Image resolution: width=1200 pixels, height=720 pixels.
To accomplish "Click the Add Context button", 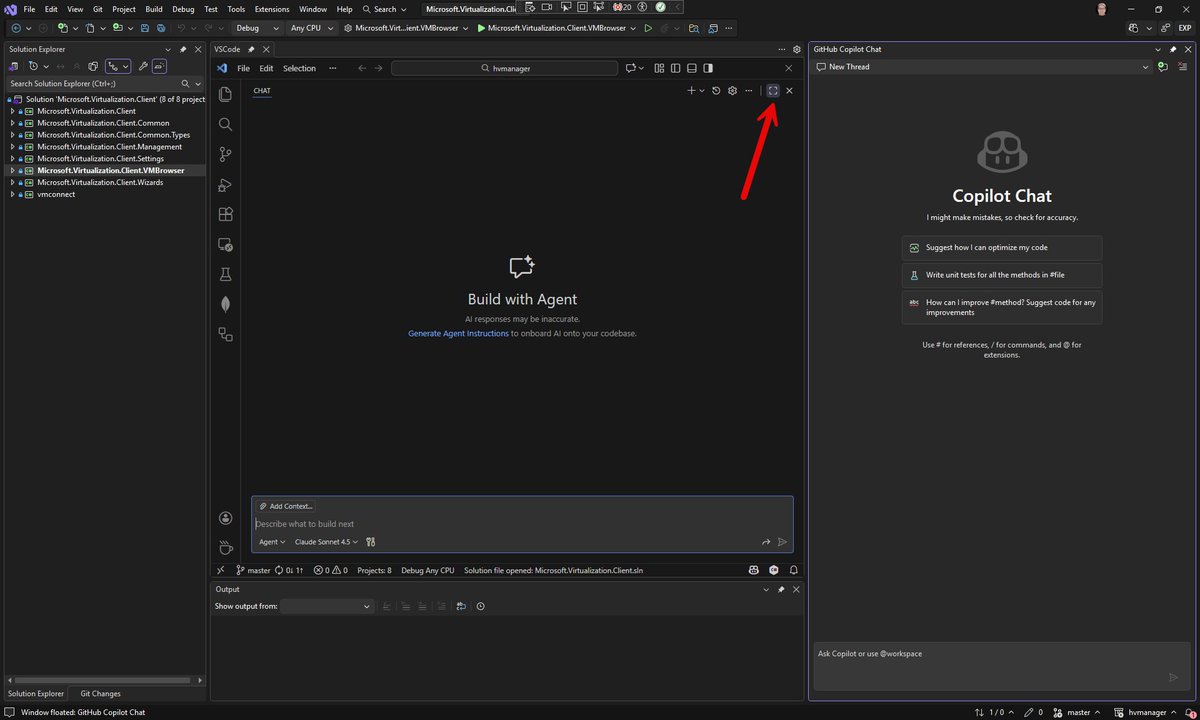I will [x=285, y=506].
